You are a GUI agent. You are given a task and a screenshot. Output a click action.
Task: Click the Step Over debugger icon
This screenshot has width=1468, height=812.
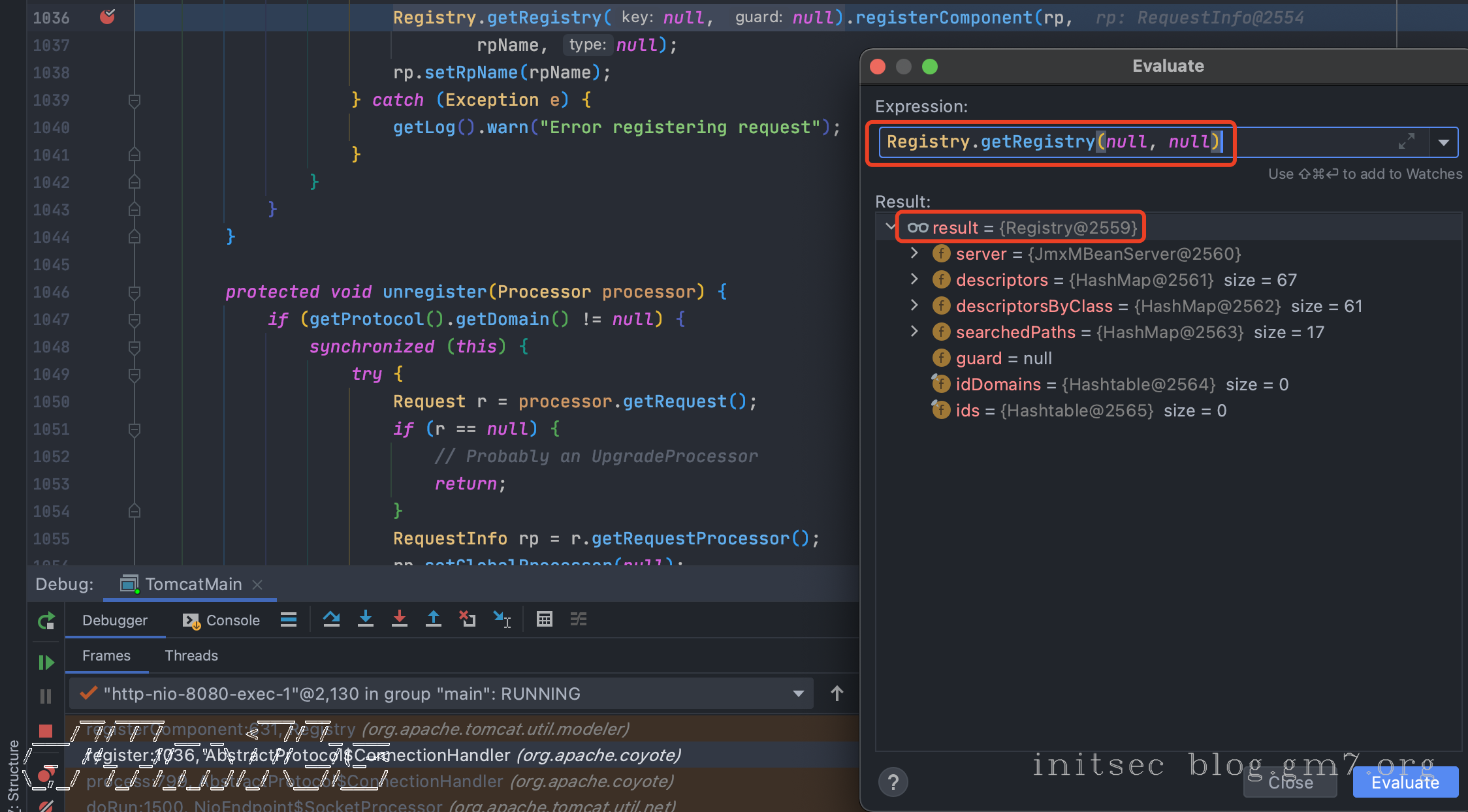331,619
